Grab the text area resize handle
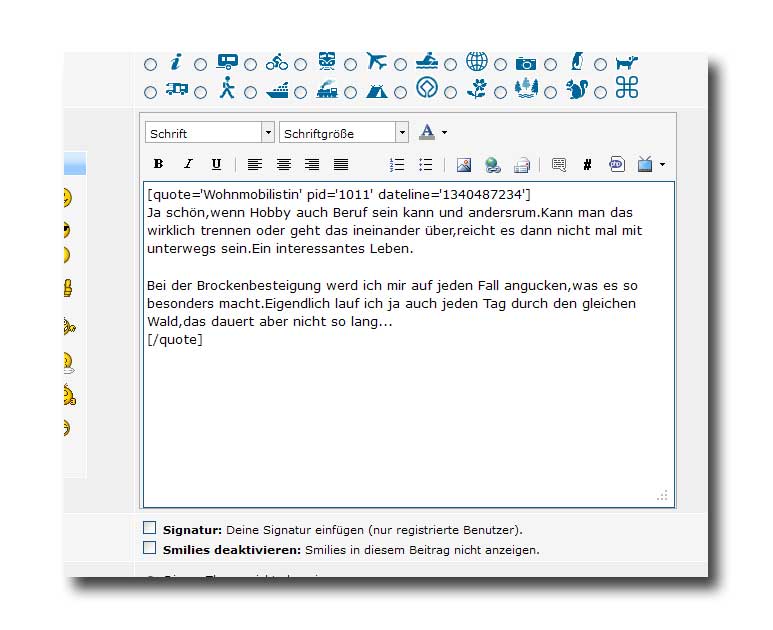The image size is (773, 630). [x=662, y=495]
